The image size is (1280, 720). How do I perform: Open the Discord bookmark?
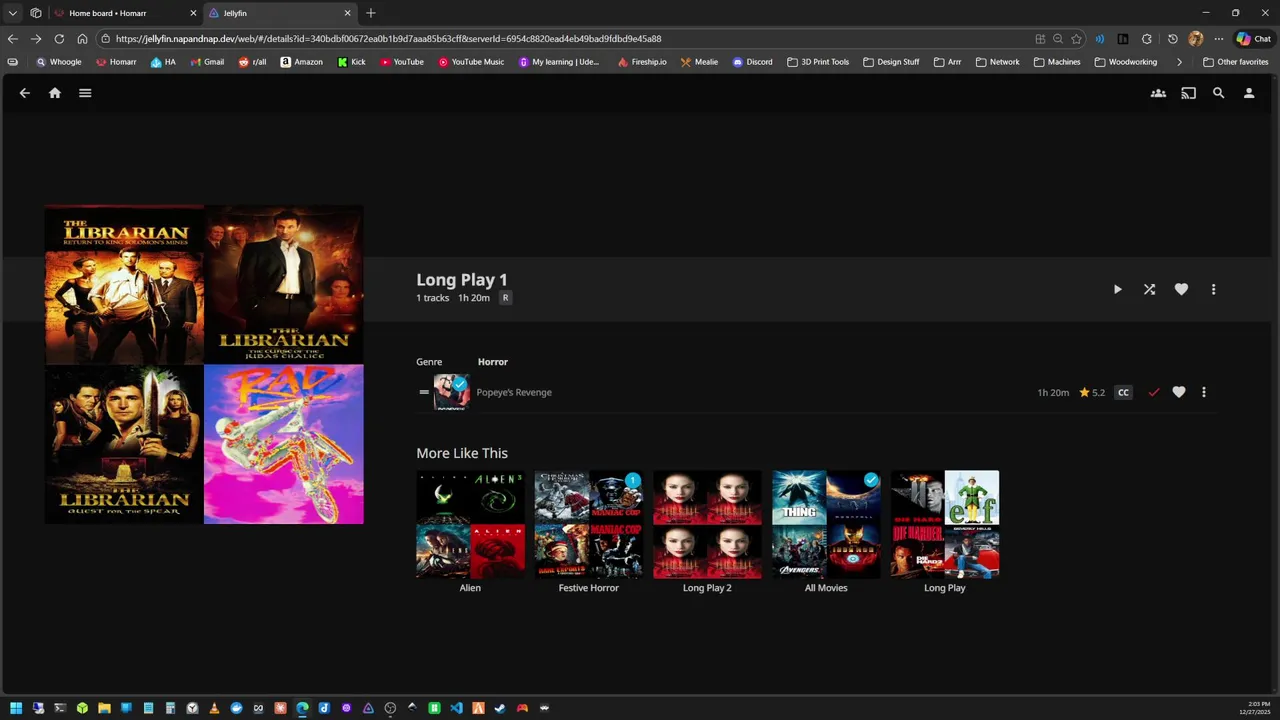(x=752, y=62)
